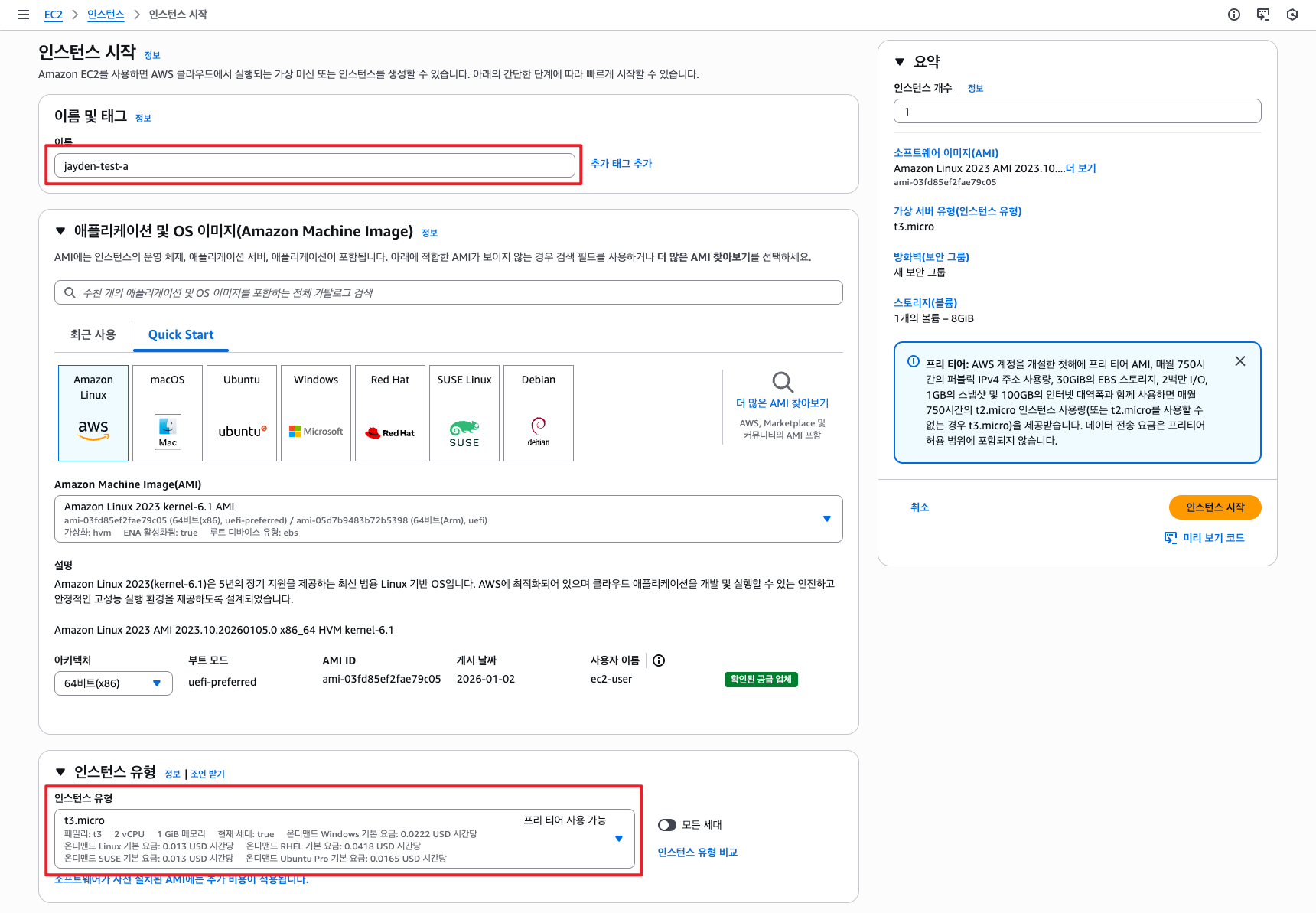Open 스토리지(볼륨) summary link
The height and width of the screenshot is (913, 1316).
click(x=926, y=303)
